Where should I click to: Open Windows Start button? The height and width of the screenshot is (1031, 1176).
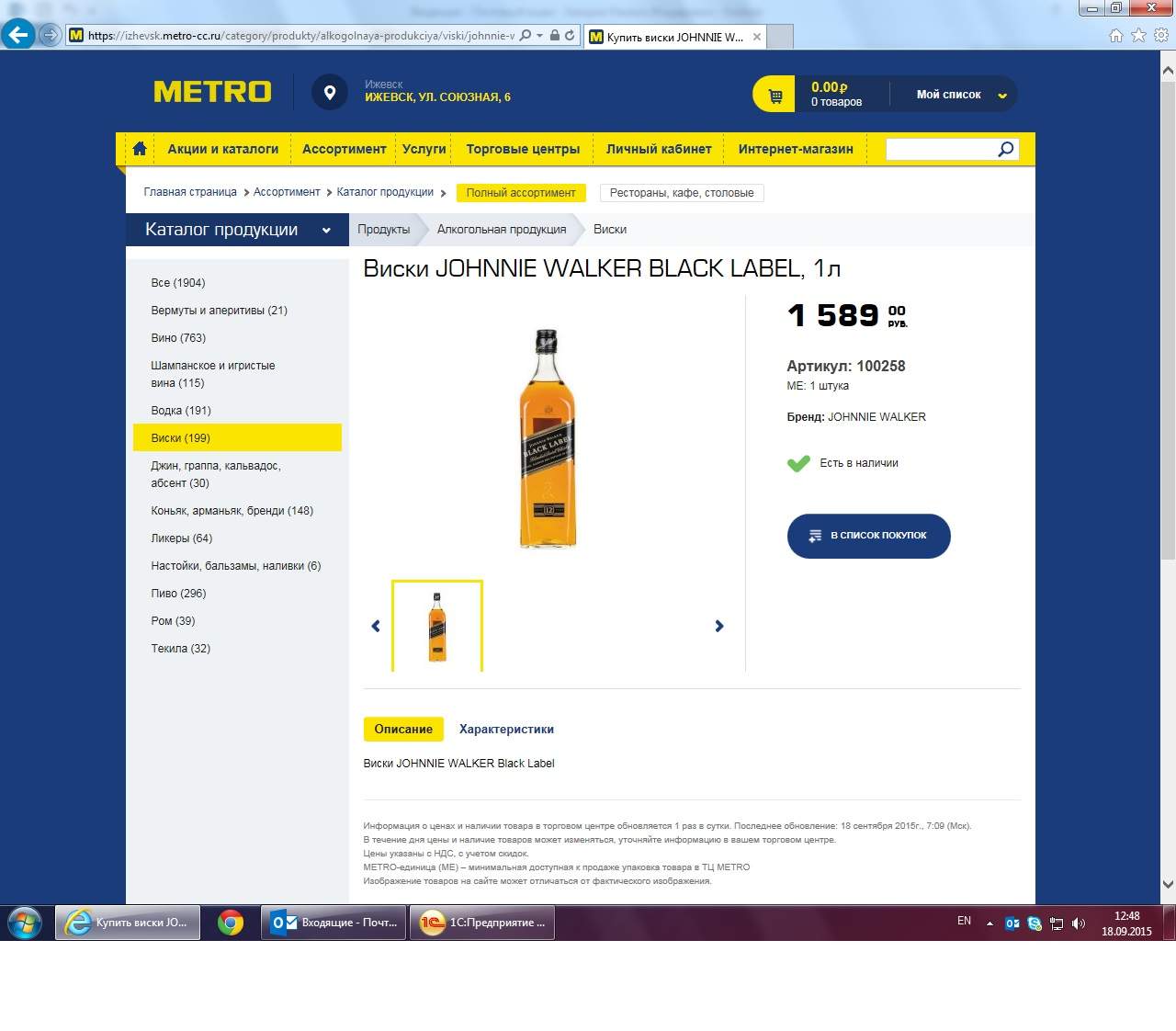coord(25,923)
